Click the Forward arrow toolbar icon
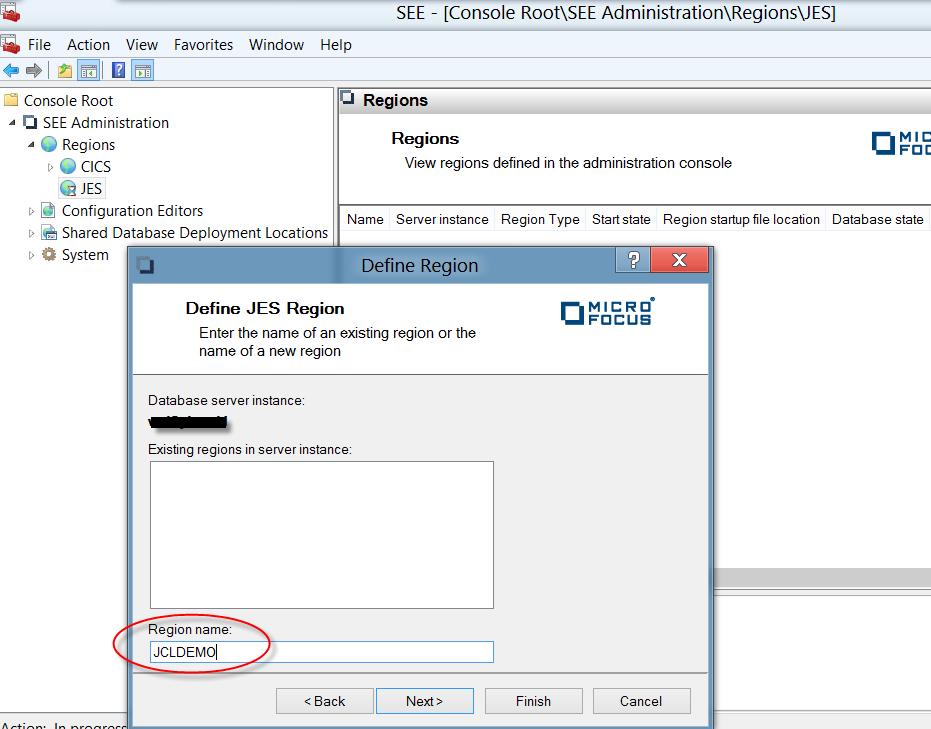This screenshot has width=931, height=729. click(x=34, y=71)
